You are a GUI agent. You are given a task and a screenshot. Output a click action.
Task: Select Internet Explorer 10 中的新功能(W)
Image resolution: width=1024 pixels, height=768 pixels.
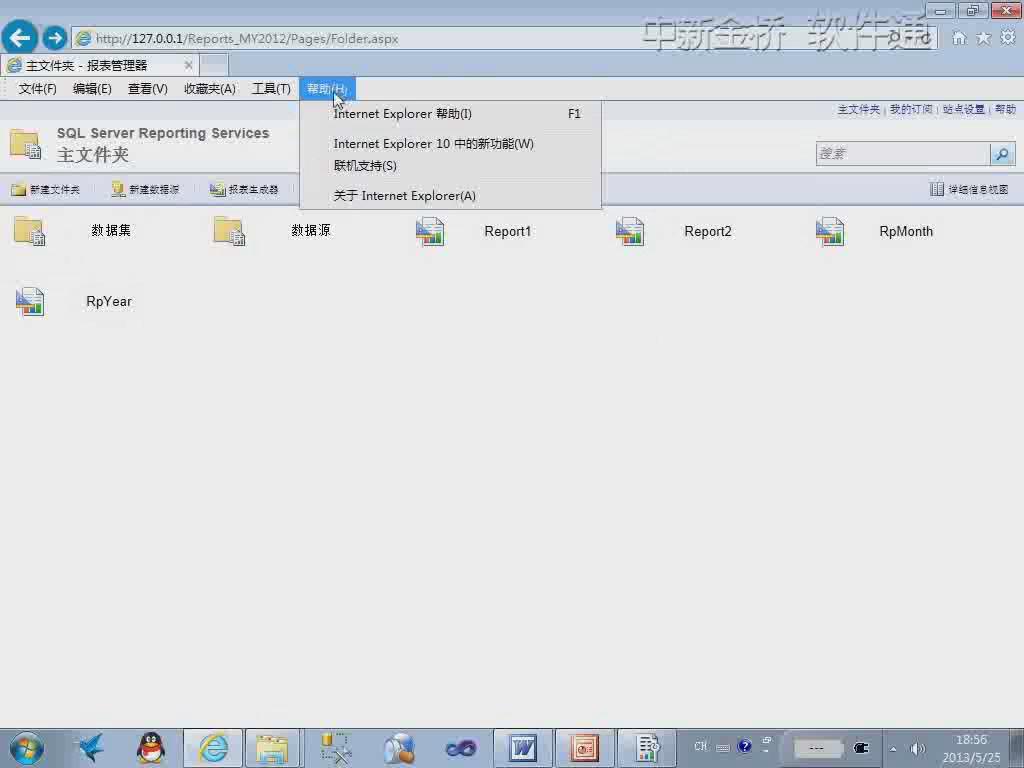click(x=450, y=144)
